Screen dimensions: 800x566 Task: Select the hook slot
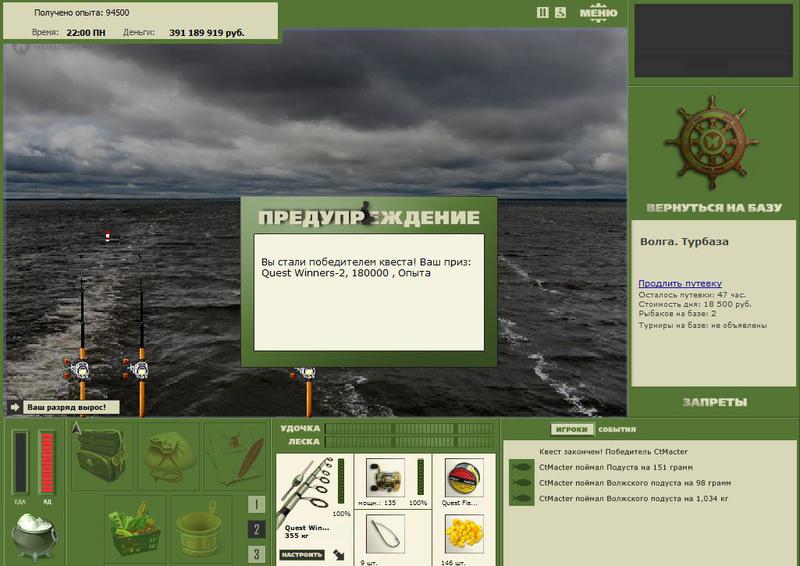[386, 534]
